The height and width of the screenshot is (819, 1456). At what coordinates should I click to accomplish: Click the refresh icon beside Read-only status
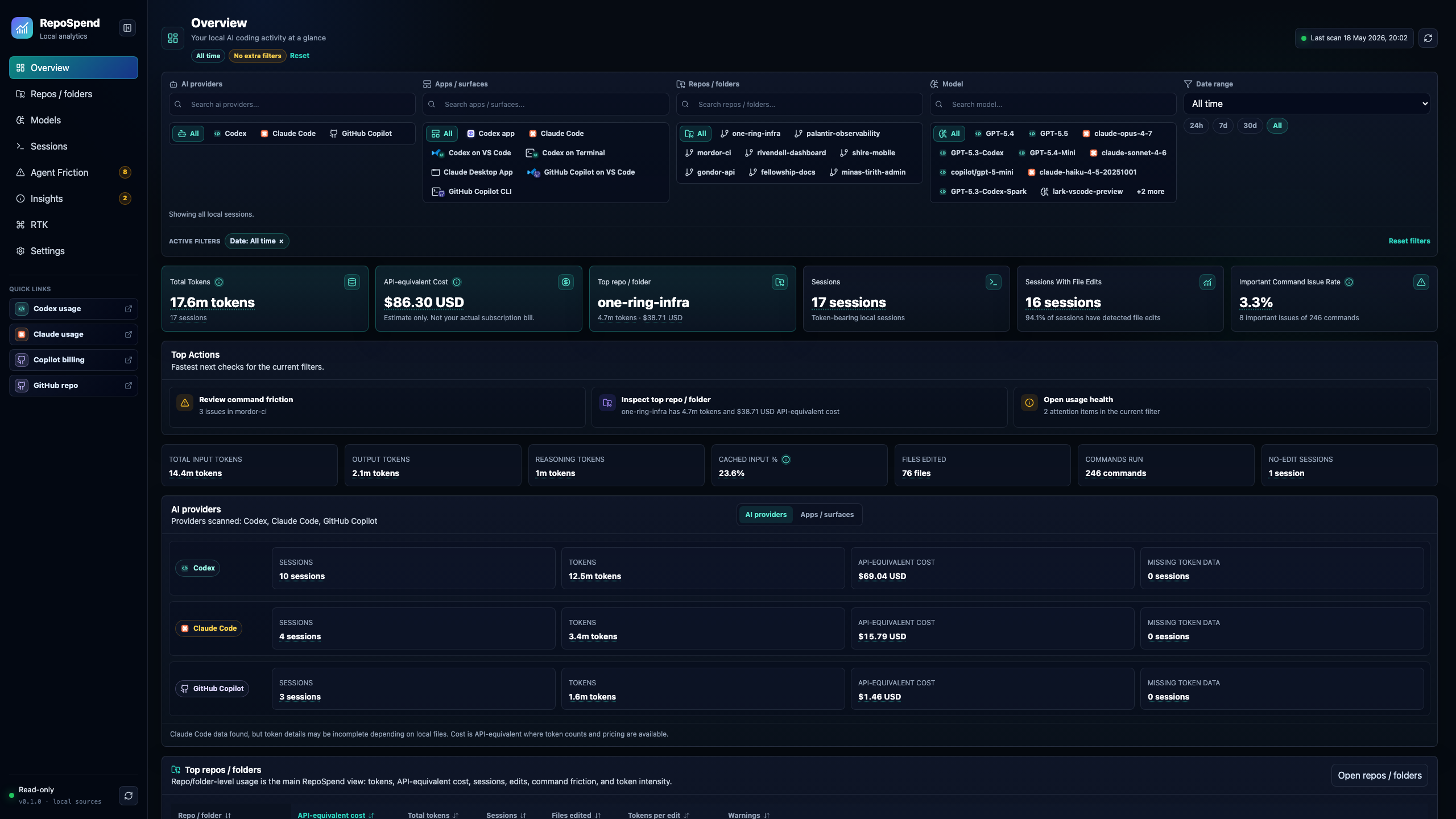129,796
